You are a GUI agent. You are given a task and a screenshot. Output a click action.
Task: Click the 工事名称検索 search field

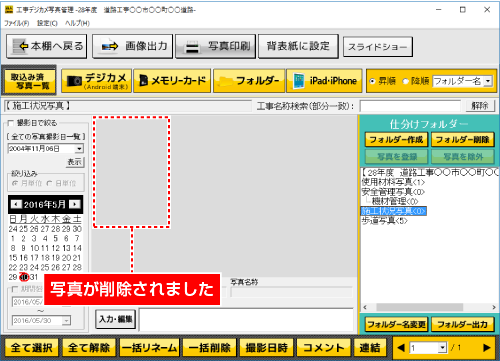click(410, 106)
